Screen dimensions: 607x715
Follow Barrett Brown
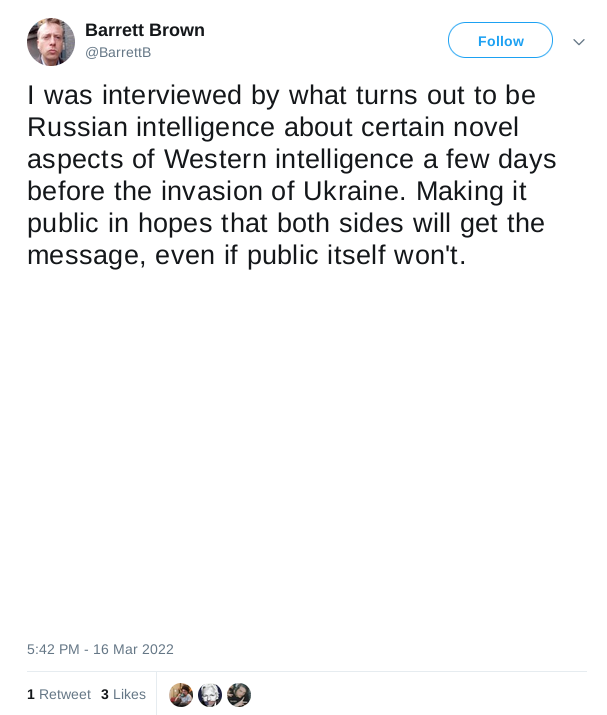tap(500, 41)
